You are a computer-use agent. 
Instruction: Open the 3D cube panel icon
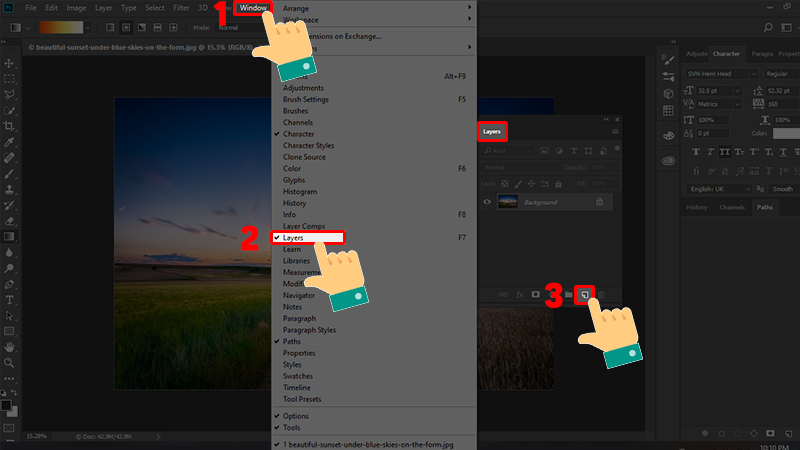668,93
